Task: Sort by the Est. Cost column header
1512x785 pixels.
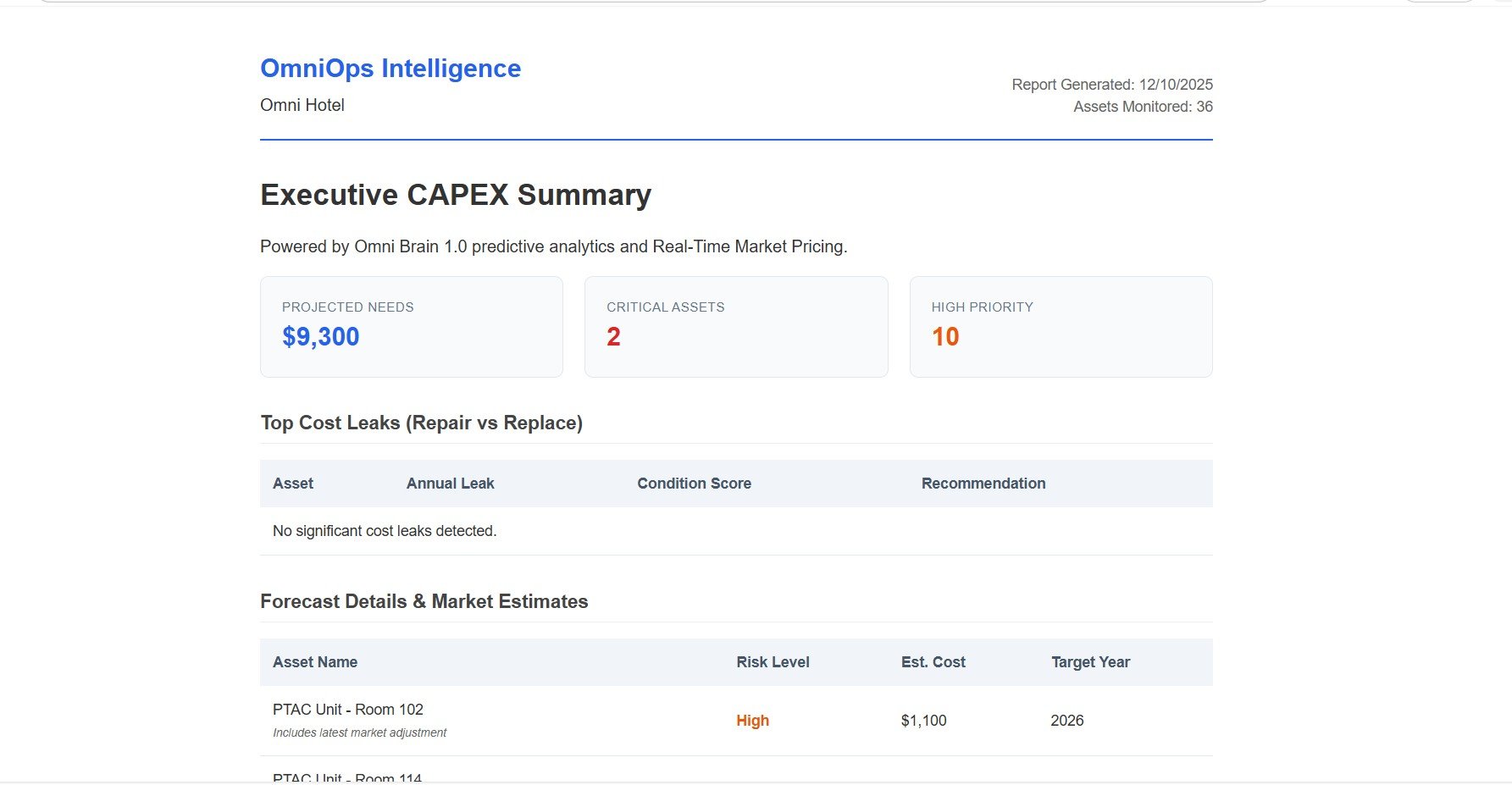Action: tap(933, 662)
